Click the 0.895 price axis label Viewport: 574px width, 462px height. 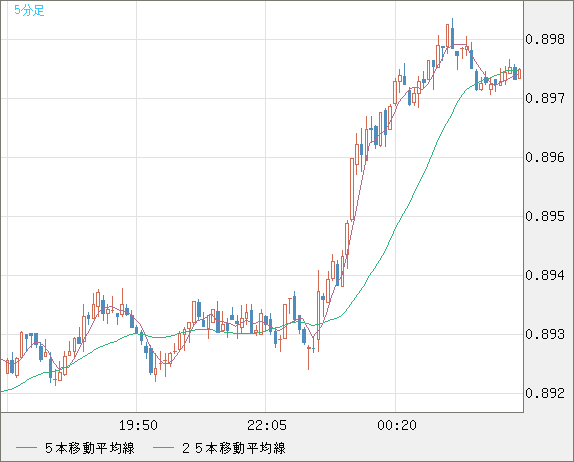[x=545, y=216]
